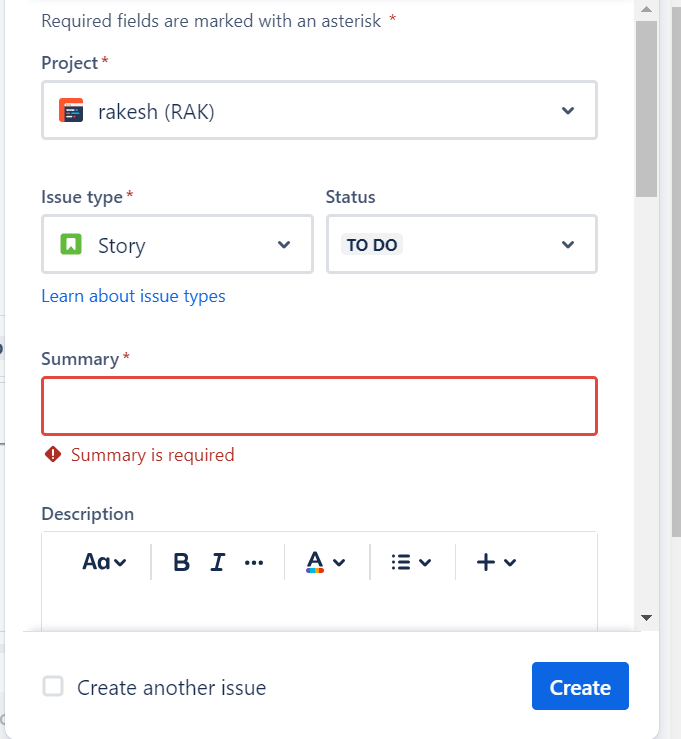Click the rakesh project avatar icon

pyautogui.click(x=71, y=111)
